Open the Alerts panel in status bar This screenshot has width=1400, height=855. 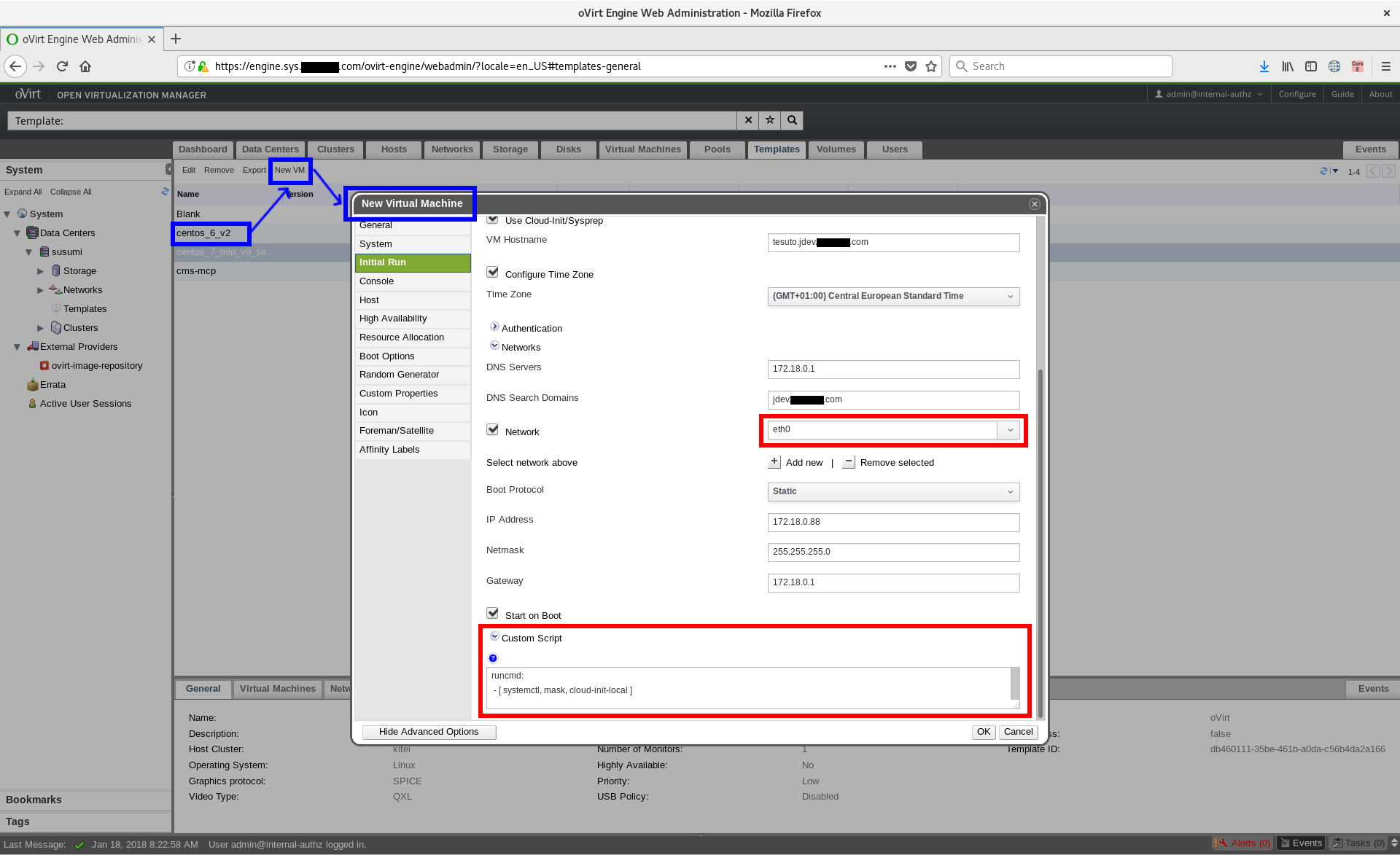click(1242, 843)
